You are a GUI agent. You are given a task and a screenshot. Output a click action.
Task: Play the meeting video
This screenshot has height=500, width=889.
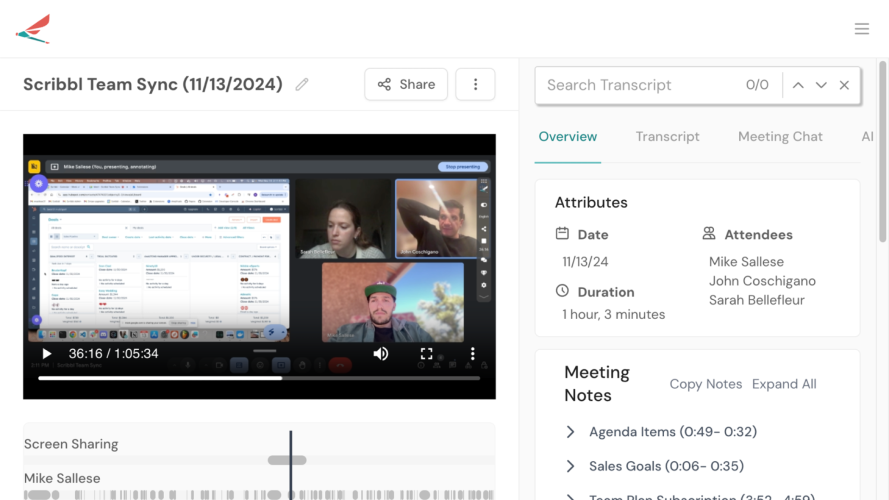point(46,354)
